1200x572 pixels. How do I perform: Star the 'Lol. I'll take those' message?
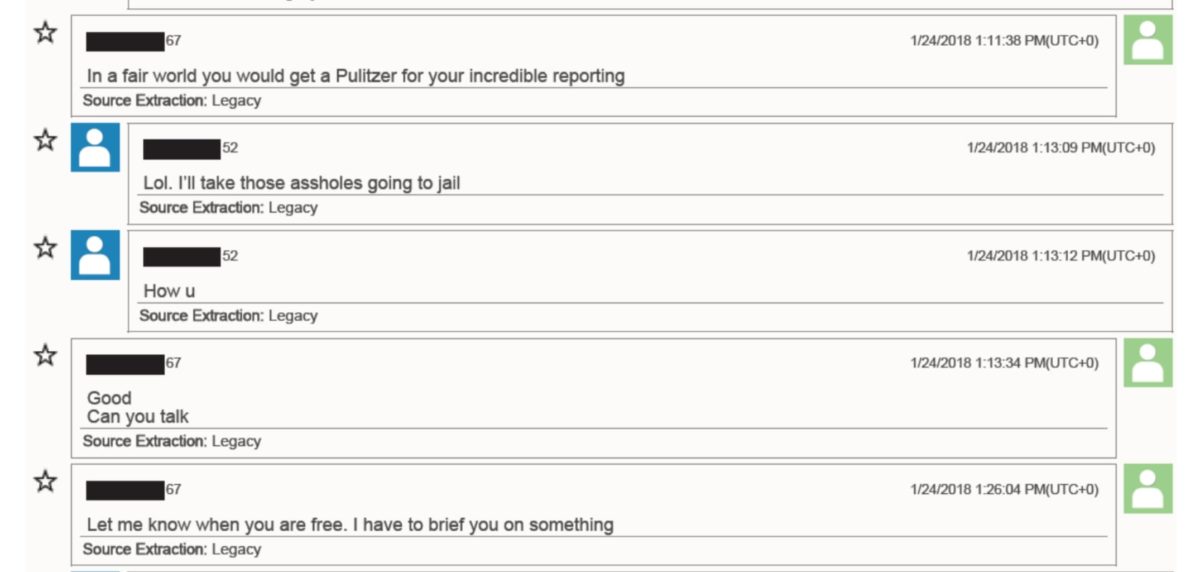46,140
